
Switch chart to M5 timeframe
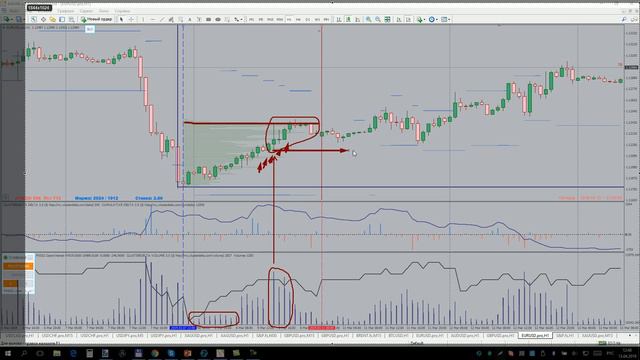click(260, 19)
